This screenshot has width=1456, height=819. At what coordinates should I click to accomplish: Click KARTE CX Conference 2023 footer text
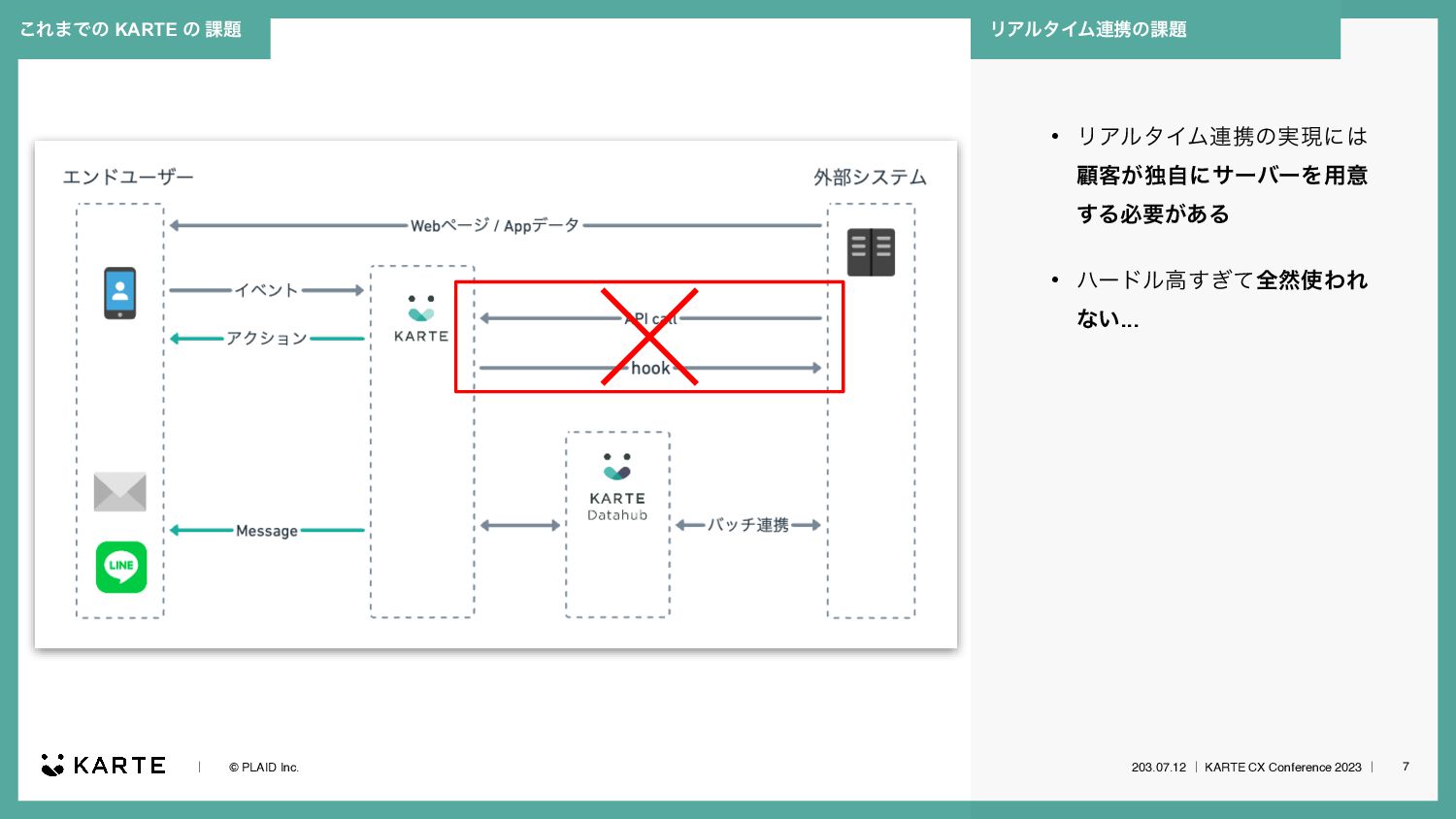[1283, 768]
